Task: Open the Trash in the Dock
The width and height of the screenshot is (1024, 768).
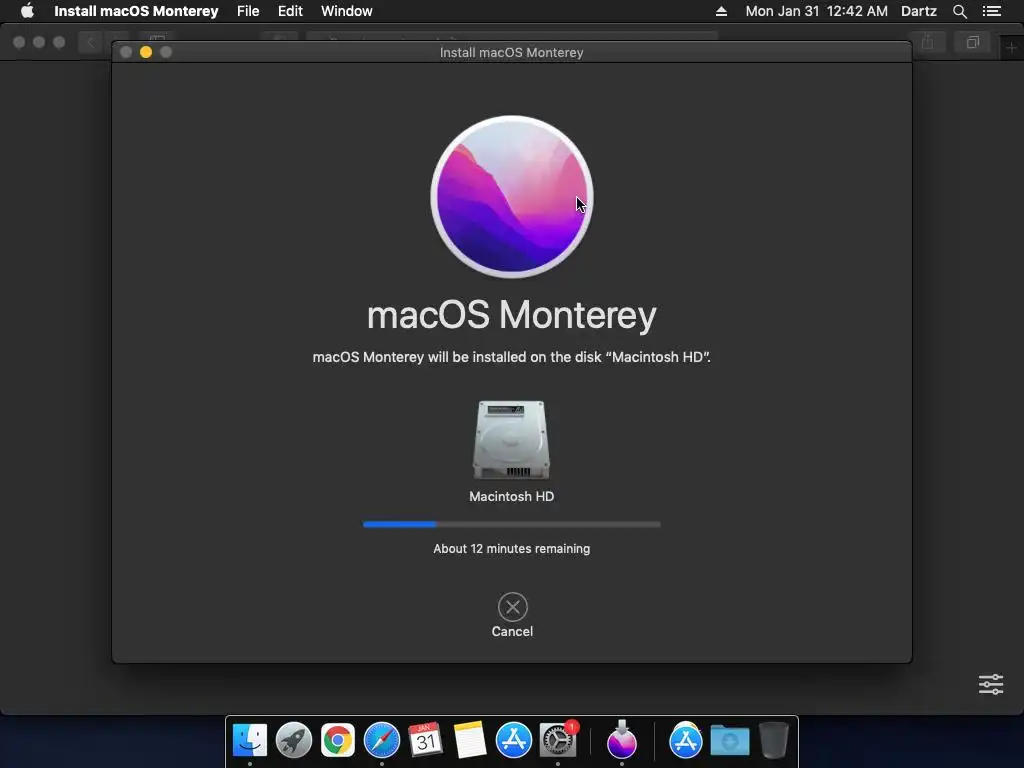Action: [774, 741]
